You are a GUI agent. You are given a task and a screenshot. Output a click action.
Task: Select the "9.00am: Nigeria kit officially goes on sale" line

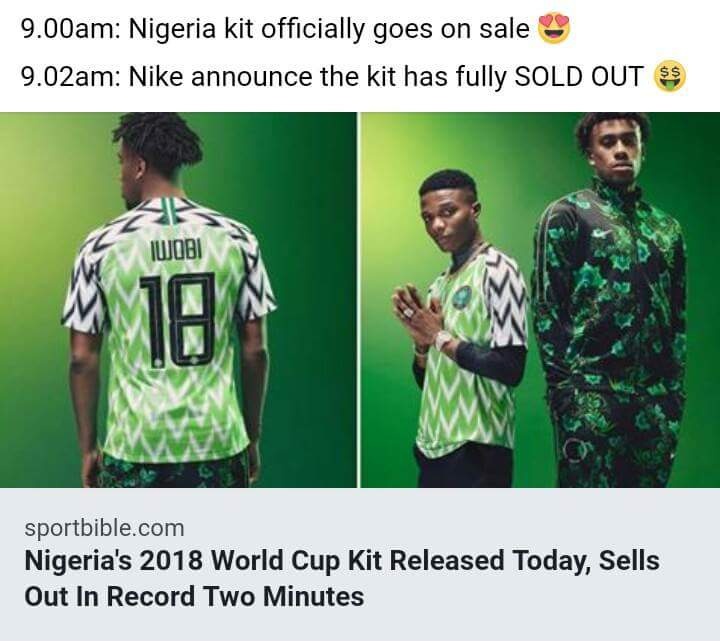coord(275,30)
